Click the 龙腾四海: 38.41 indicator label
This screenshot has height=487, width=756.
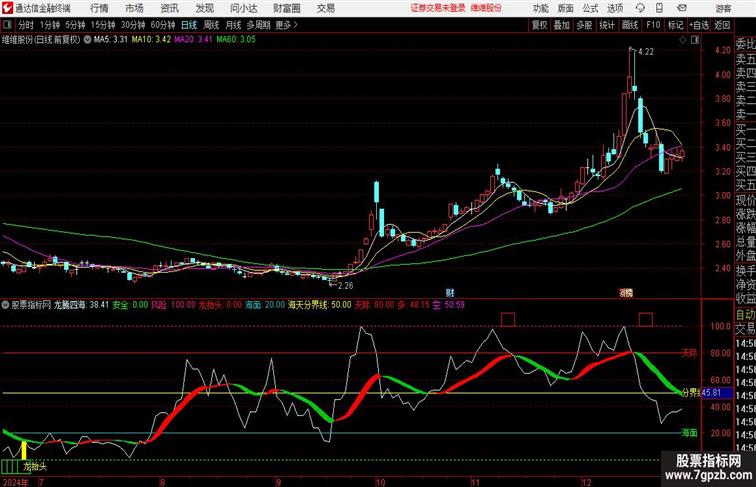(81, 305)
